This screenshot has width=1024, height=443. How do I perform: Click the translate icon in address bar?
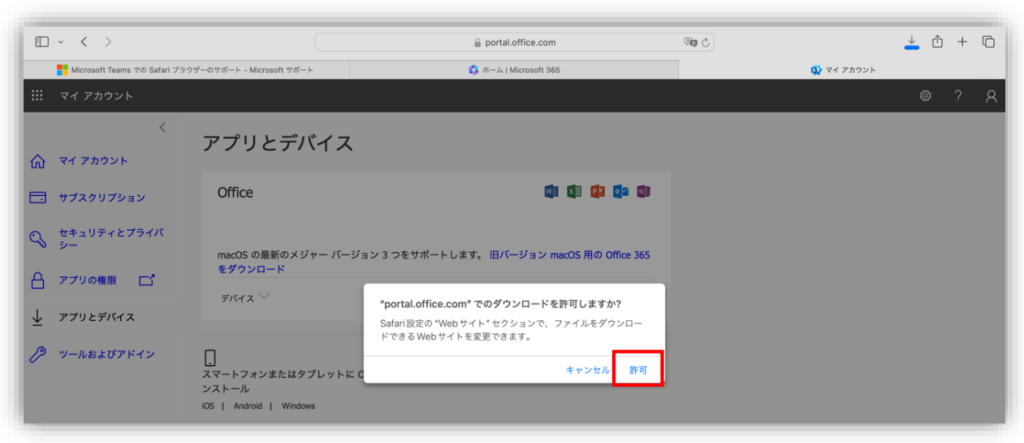[x=690, y=42]
